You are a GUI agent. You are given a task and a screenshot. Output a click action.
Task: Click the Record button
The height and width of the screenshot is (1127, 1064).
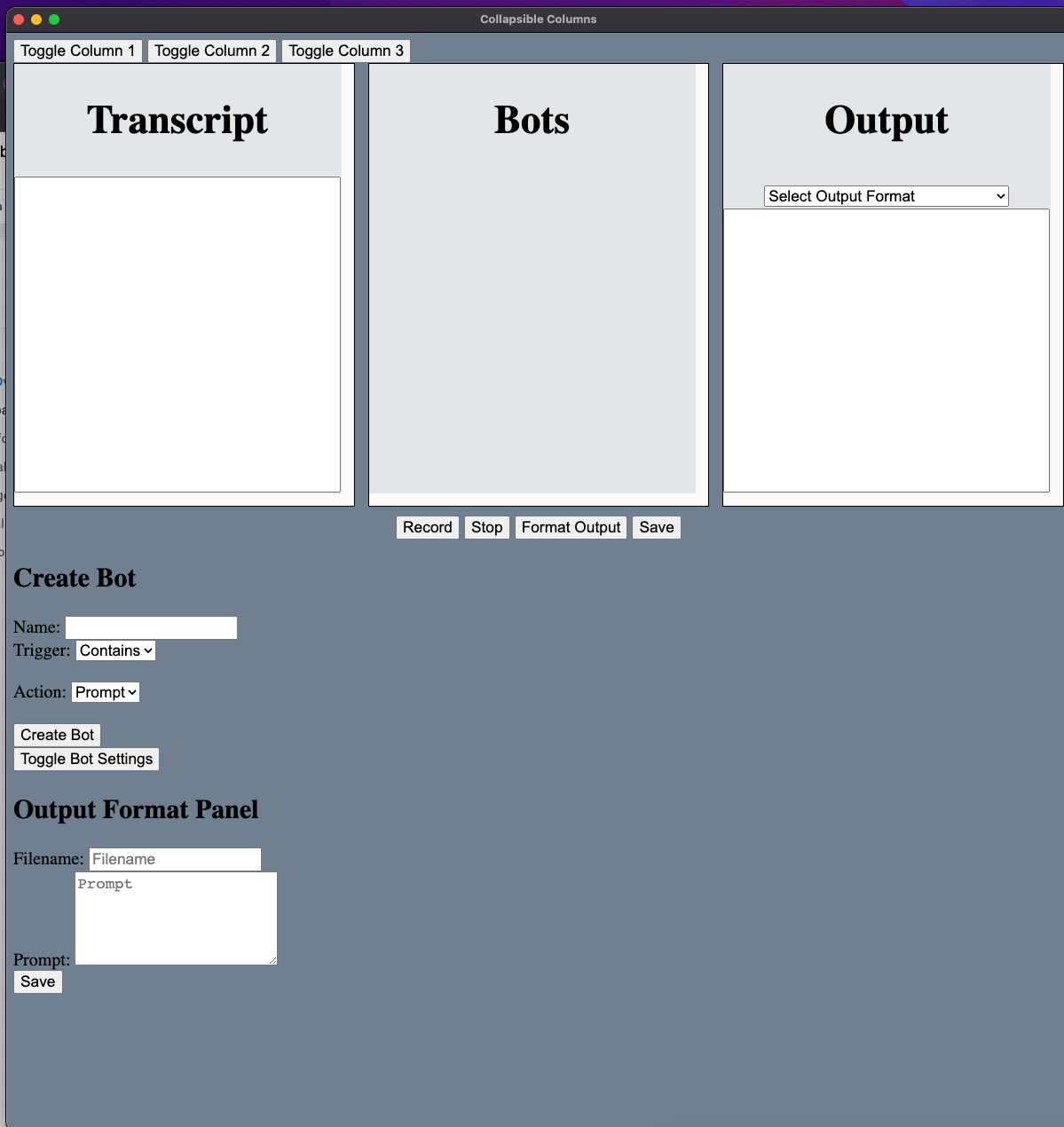pyautogui.click(x=428, y=527)
